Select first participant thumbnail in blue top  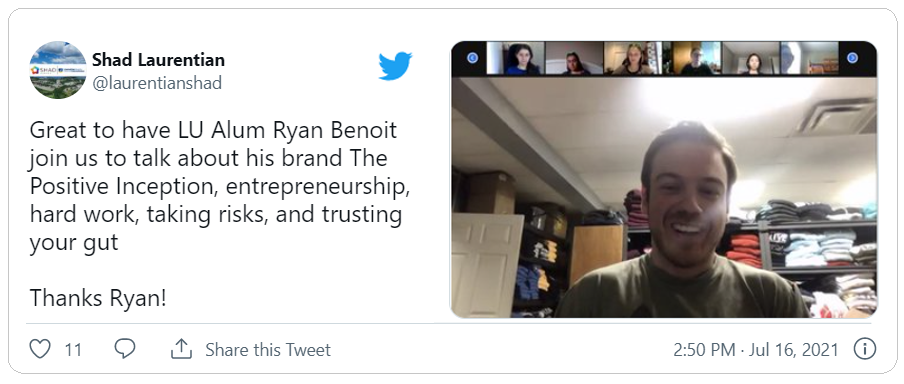(515, 58)
